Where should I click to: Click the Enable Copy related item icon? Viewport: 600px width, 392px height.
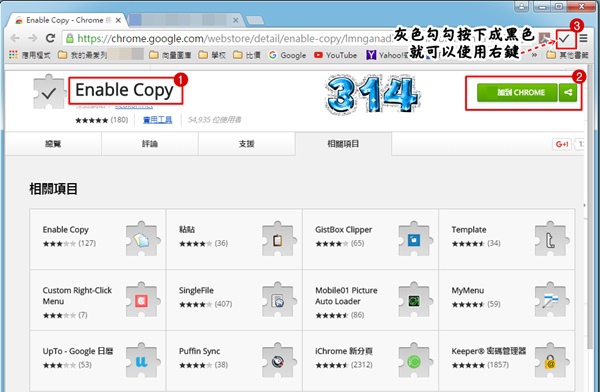point(142,239)
